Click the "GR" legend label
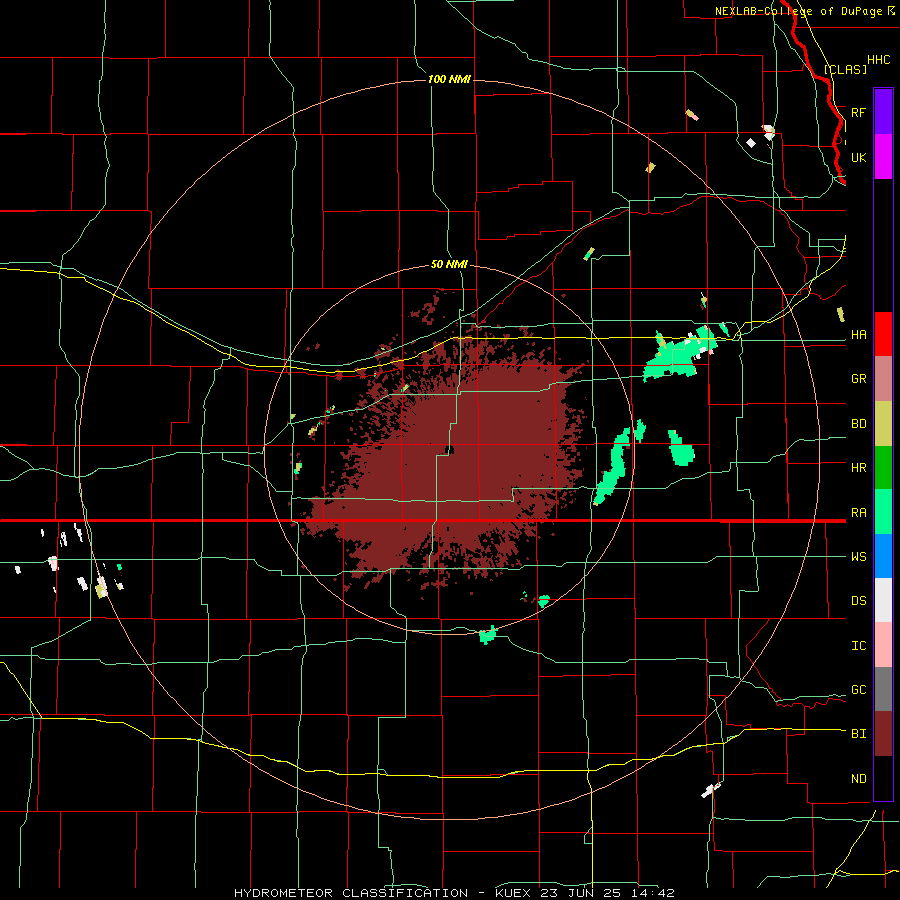900x900 pixels. pos(858,379)
